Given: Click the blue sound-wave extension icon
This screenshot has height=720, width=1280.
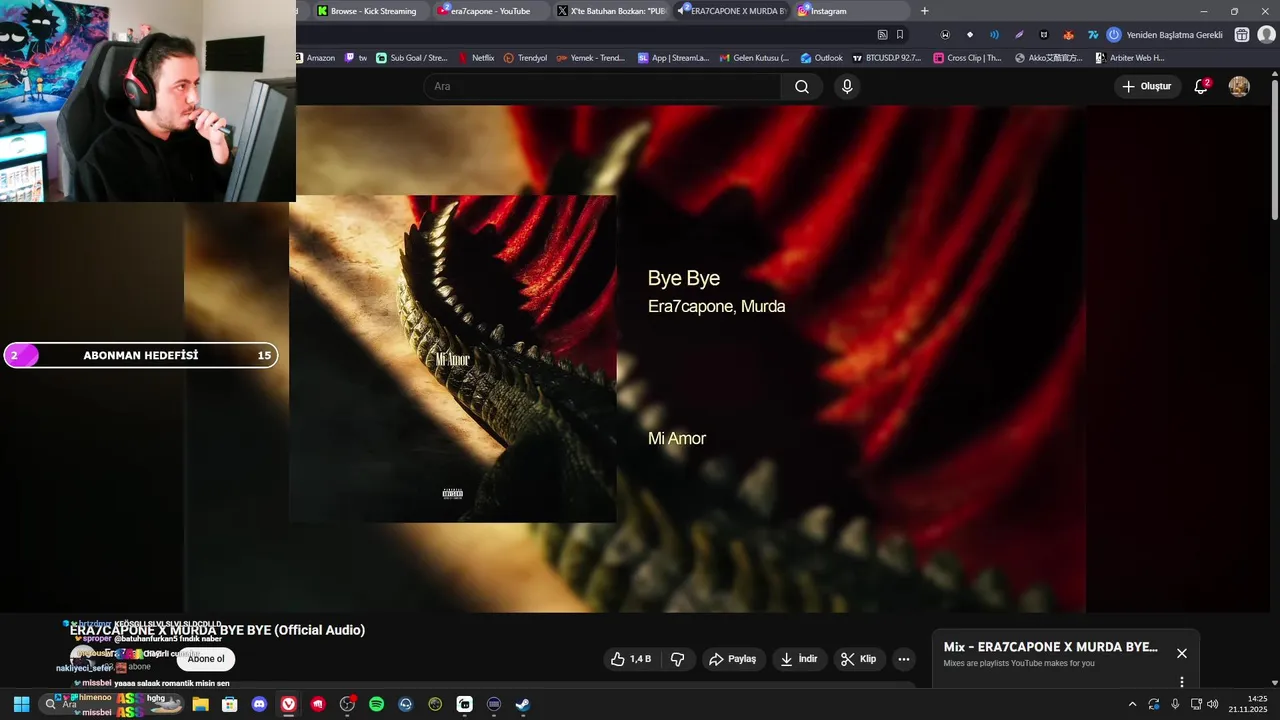Looking at the screenshot, I should 994,35.
